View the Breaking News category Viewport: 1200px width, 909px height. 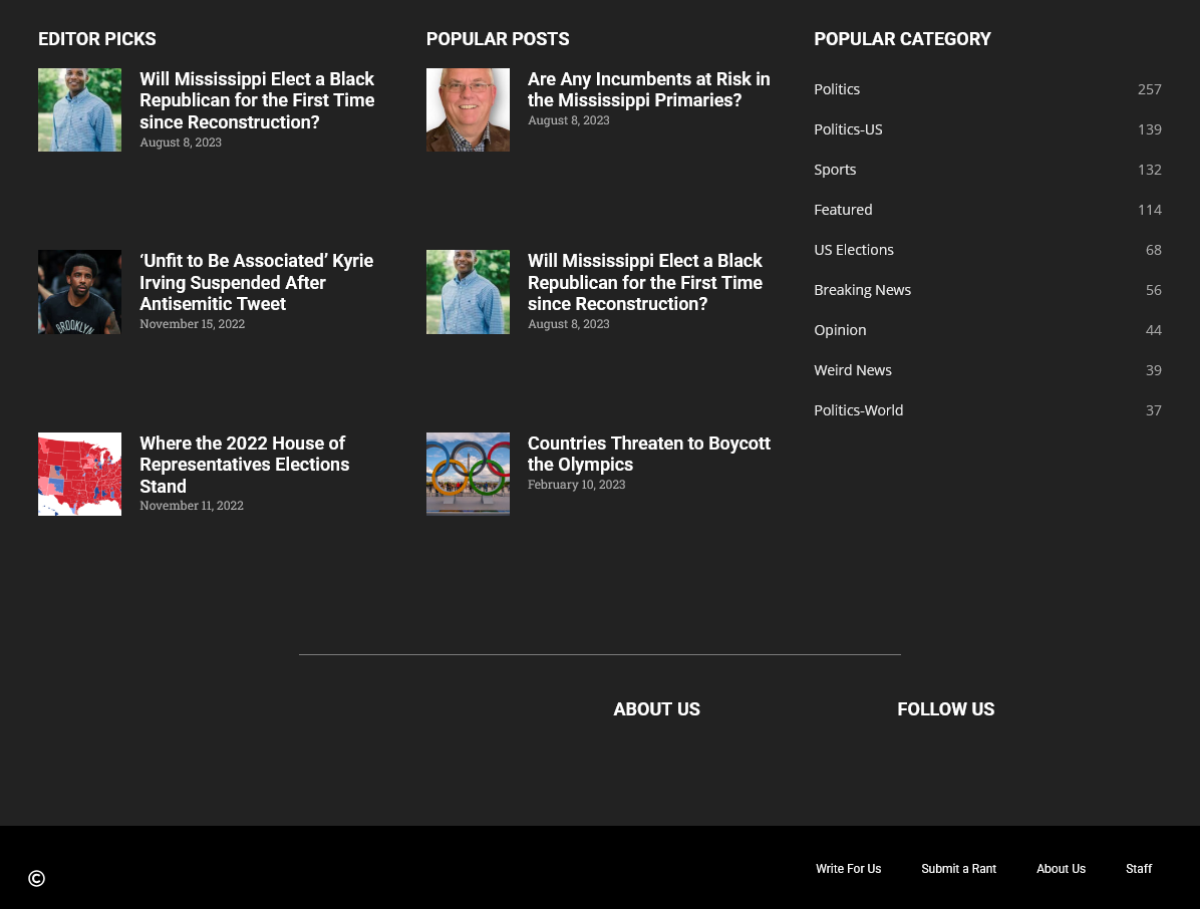pyautogui.click(x=862, y=289)
